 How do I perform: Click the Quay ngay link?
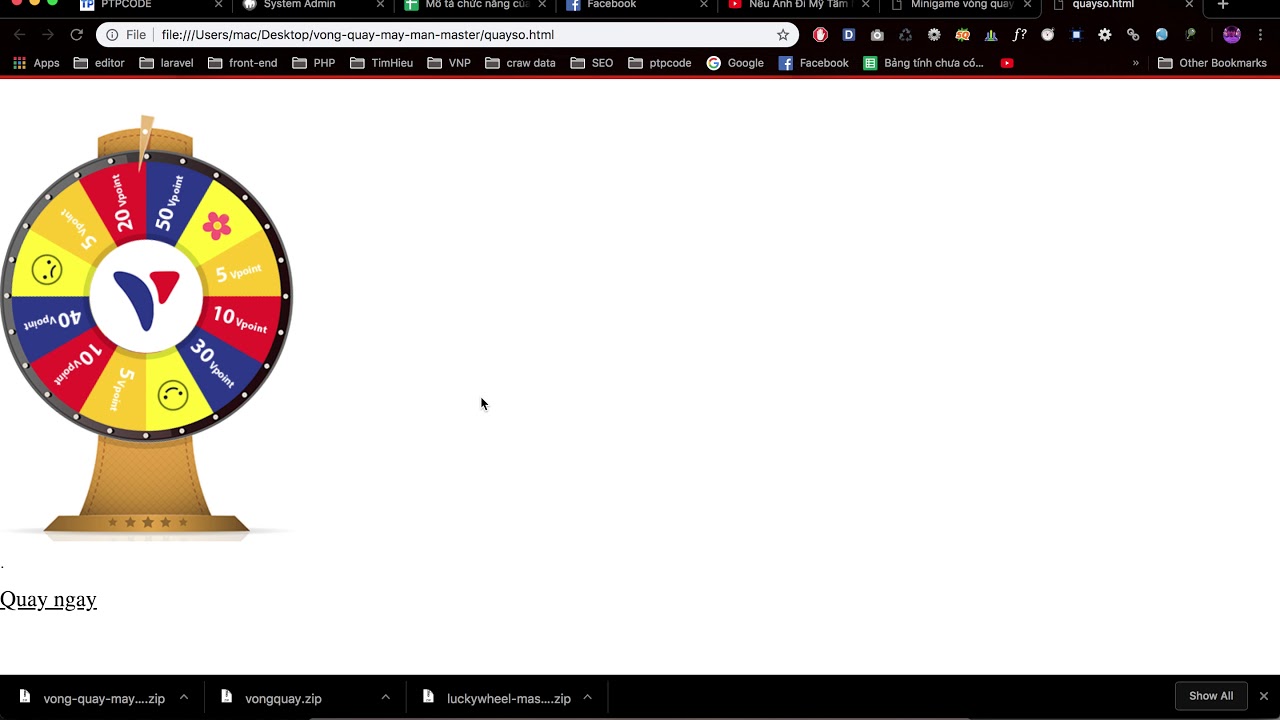pyautogui.click(x=48, y=599)
